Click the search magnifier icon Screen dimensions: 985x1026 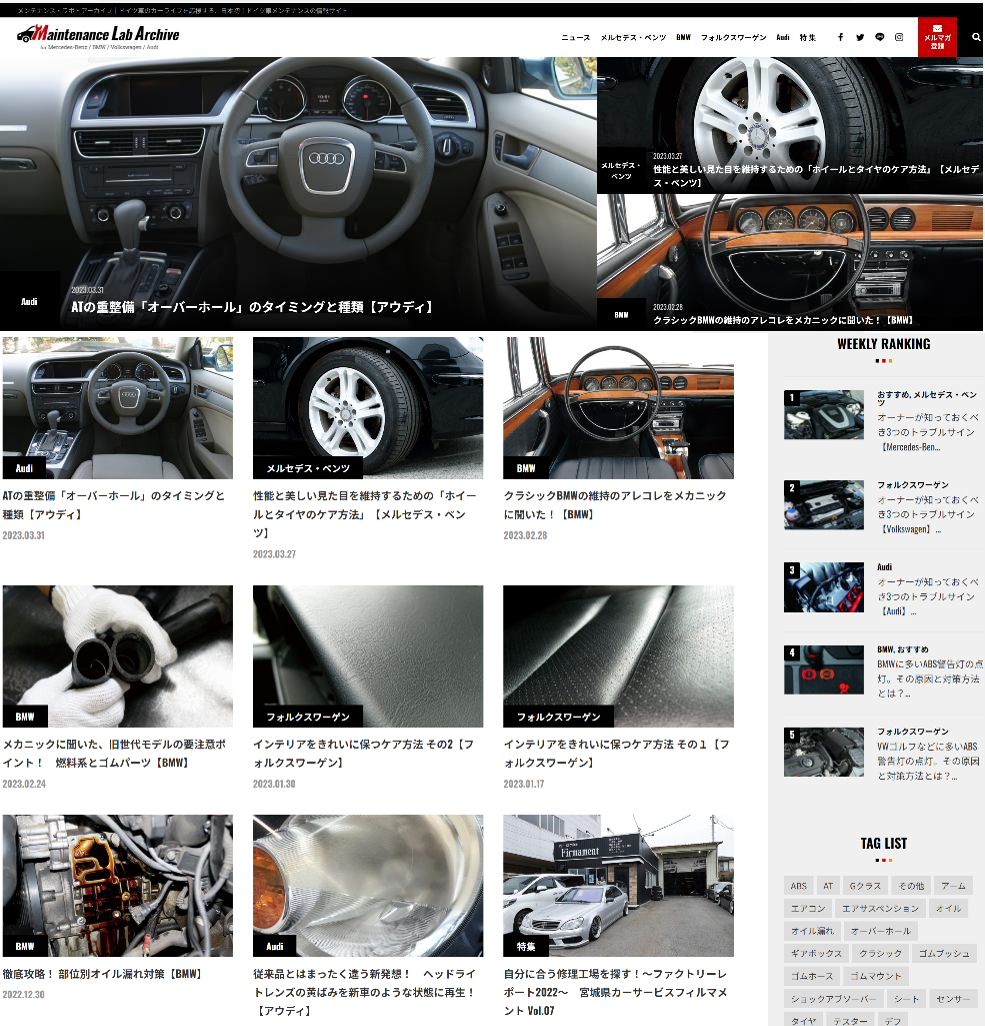pyautogui.click(x=976, y=37)
